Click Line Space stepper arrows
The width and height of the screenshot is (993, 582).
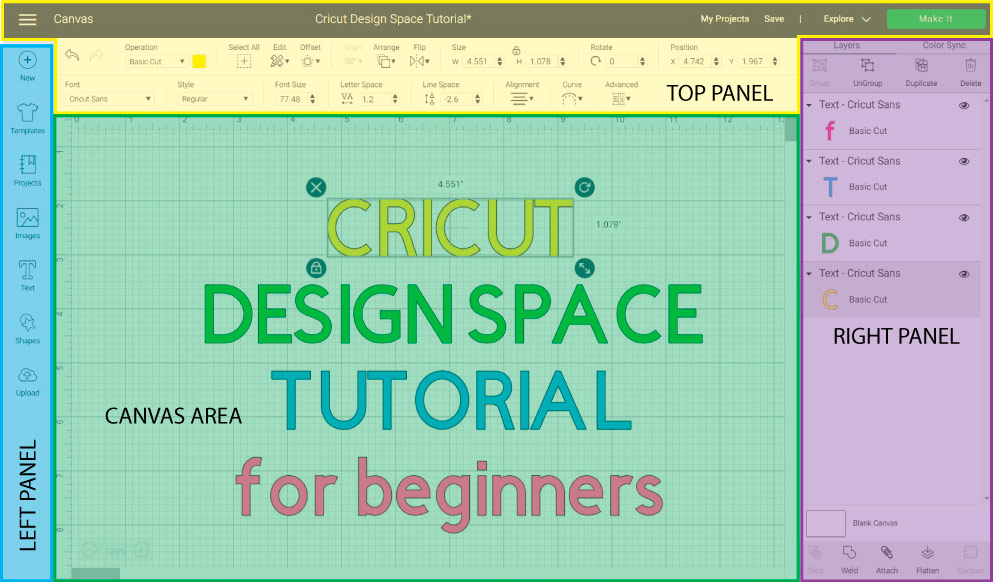478,99
